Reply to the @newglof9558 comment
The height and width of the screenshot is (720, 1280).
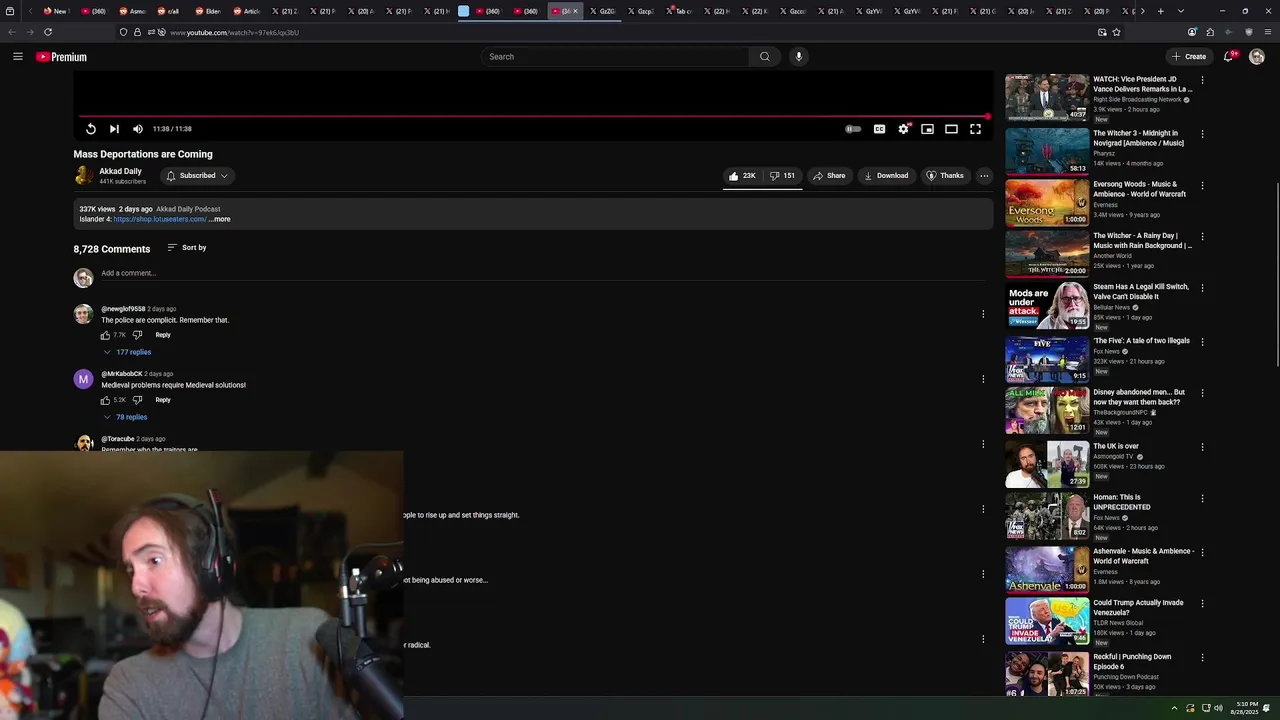[163, 335]
